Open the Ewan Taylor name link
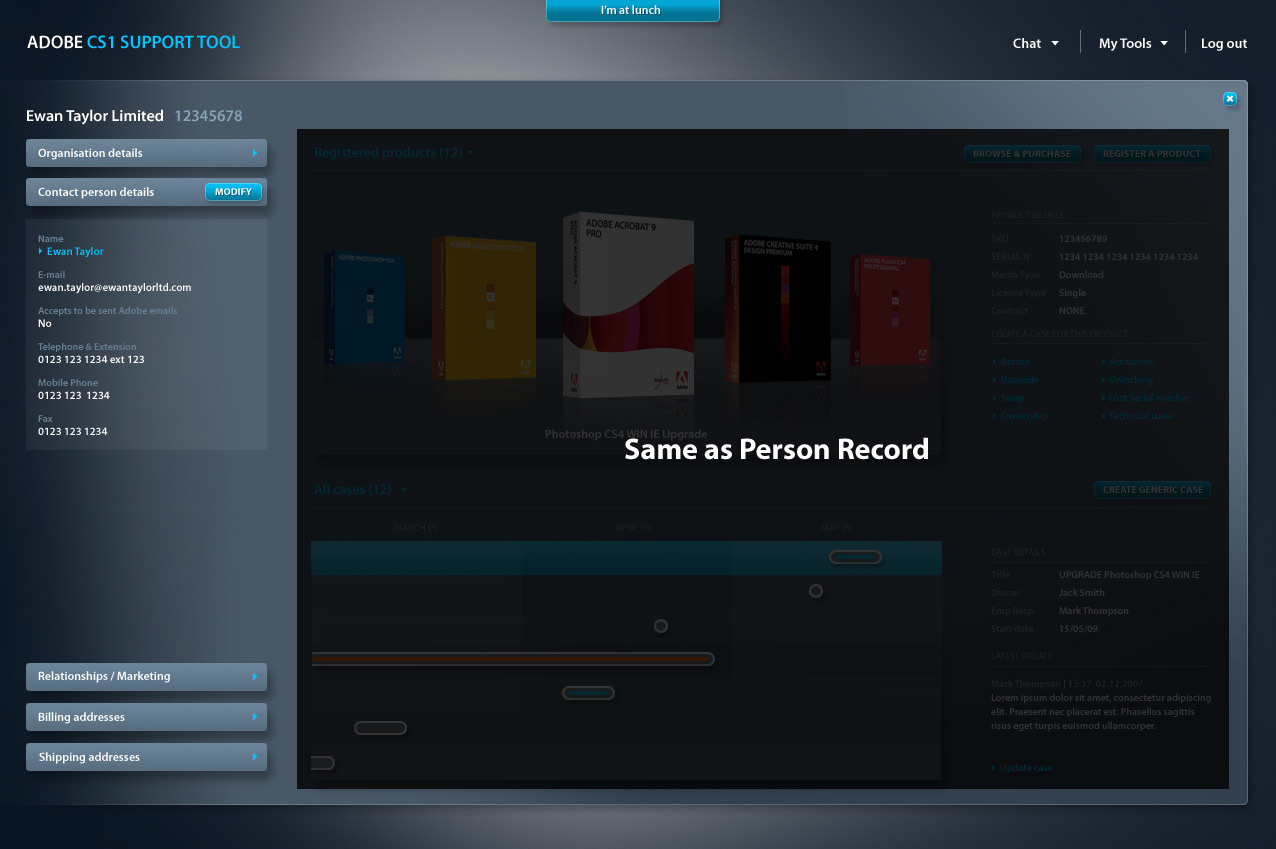Image resolution: width=1276 pixels, height=849 pixels. tap(75, 252)
